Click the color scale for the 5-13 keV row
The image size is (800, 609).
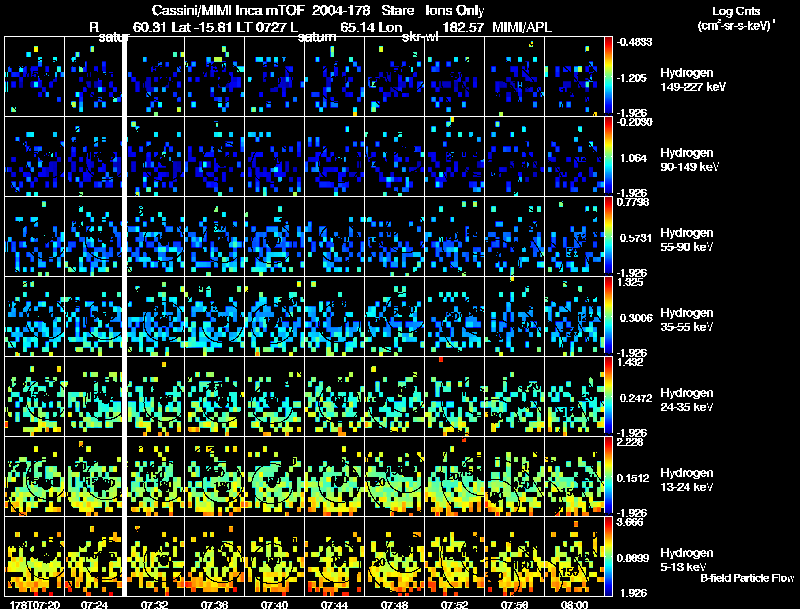608,556
